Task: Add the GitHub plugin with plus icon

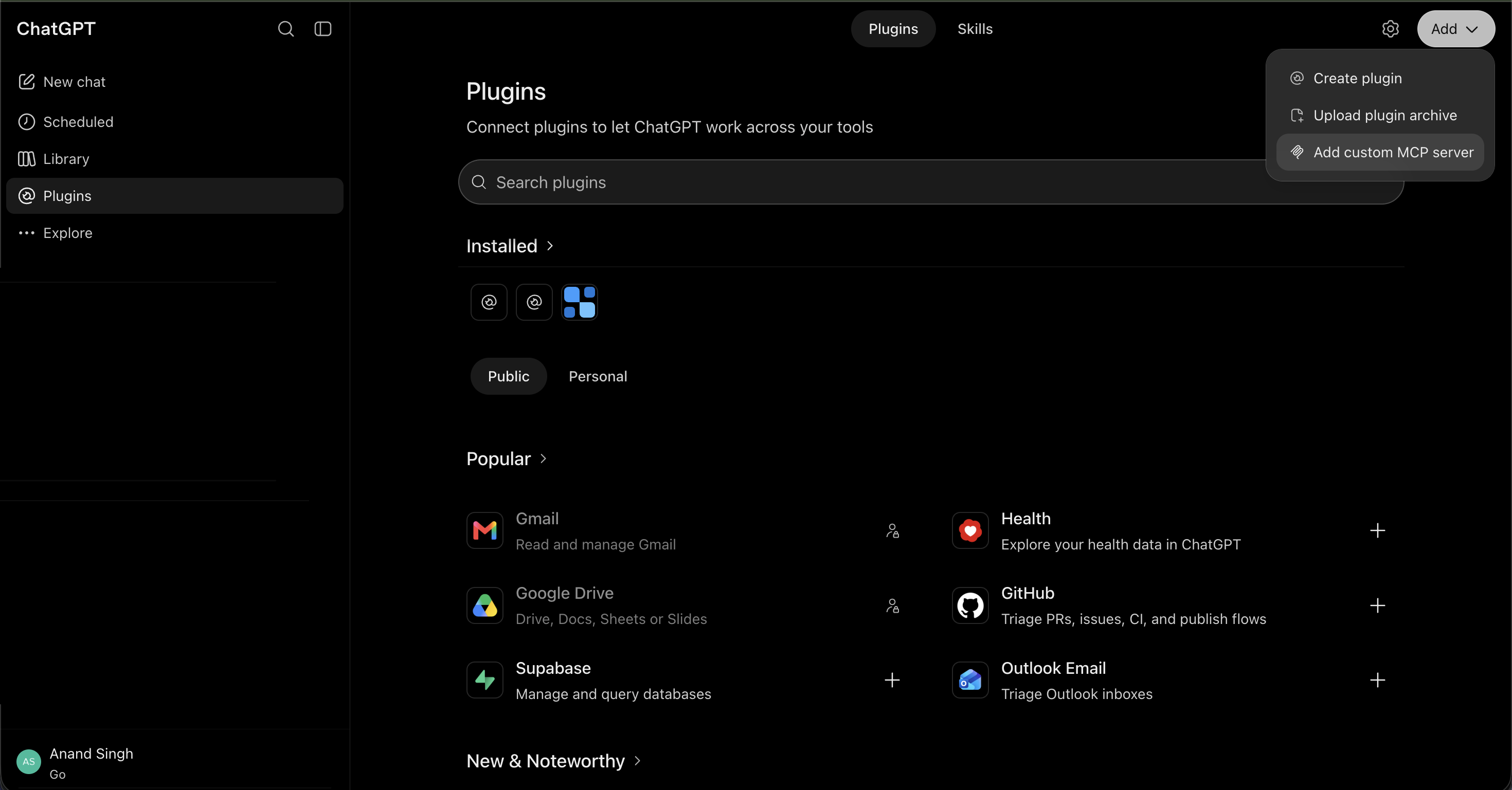Action: point(1378,605)
